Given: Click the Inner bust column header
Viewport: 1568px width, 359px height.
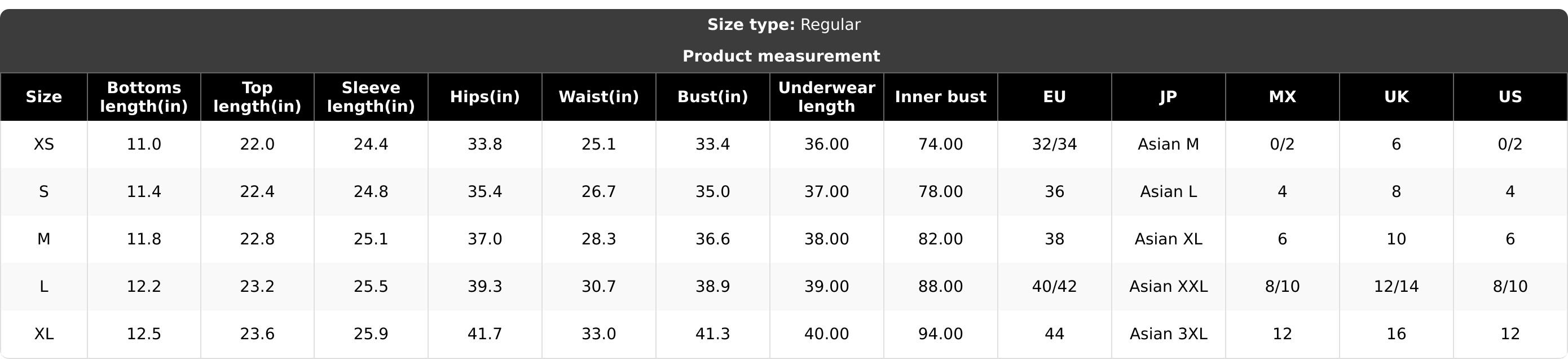Looking at the screenshot, I should [940, 97].
